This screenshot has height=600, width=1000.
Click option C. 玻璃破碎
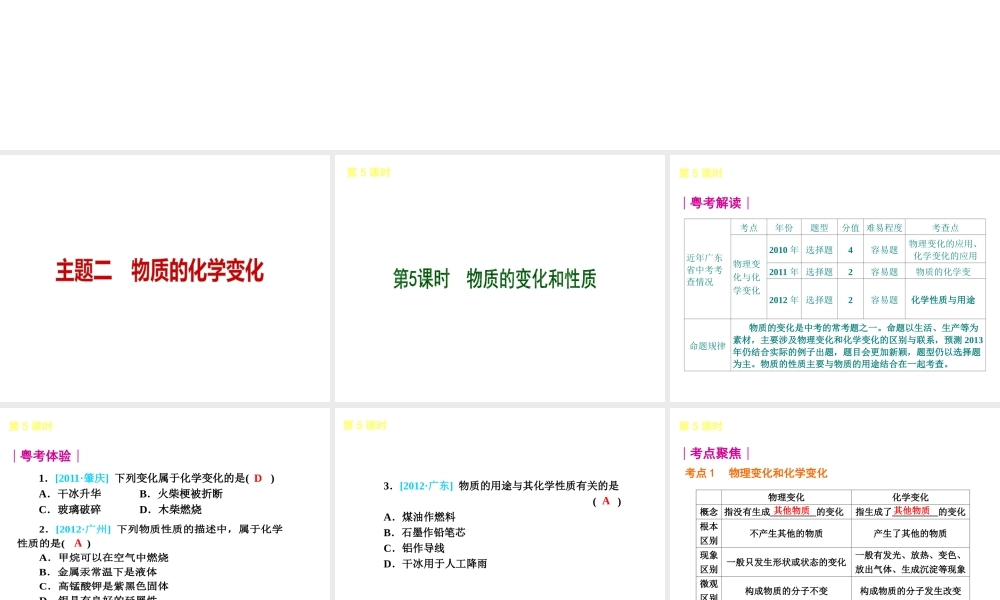pyautogui.click(x=70, y=509)
